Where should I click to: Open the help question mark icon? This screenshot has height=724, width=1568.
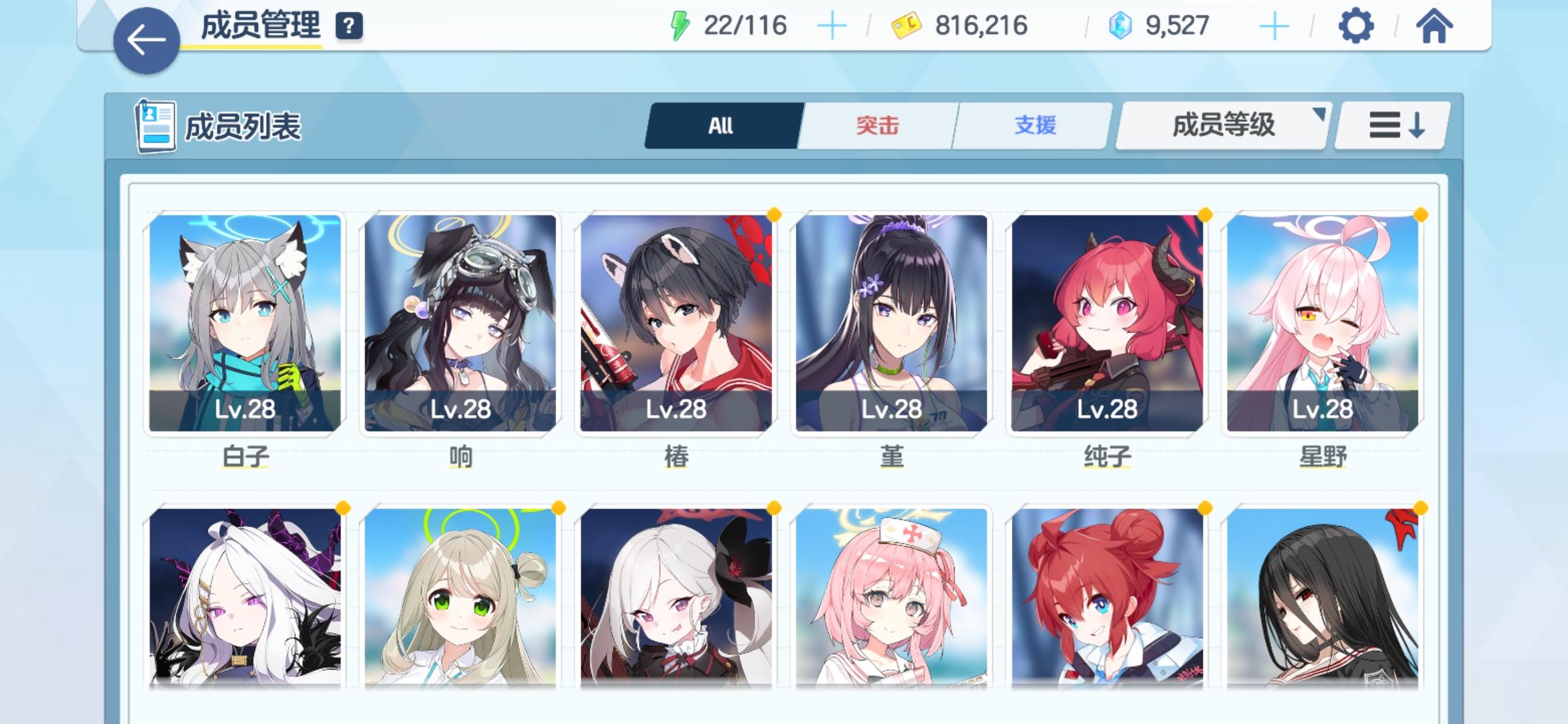[x=348, y=26]
